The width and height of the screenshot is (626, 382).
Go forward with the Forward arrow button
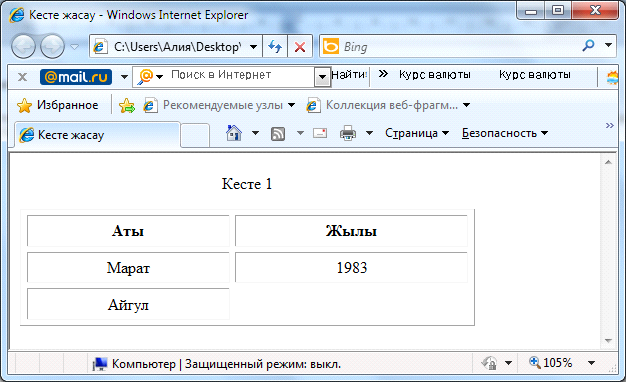click(x=53, y=46)
